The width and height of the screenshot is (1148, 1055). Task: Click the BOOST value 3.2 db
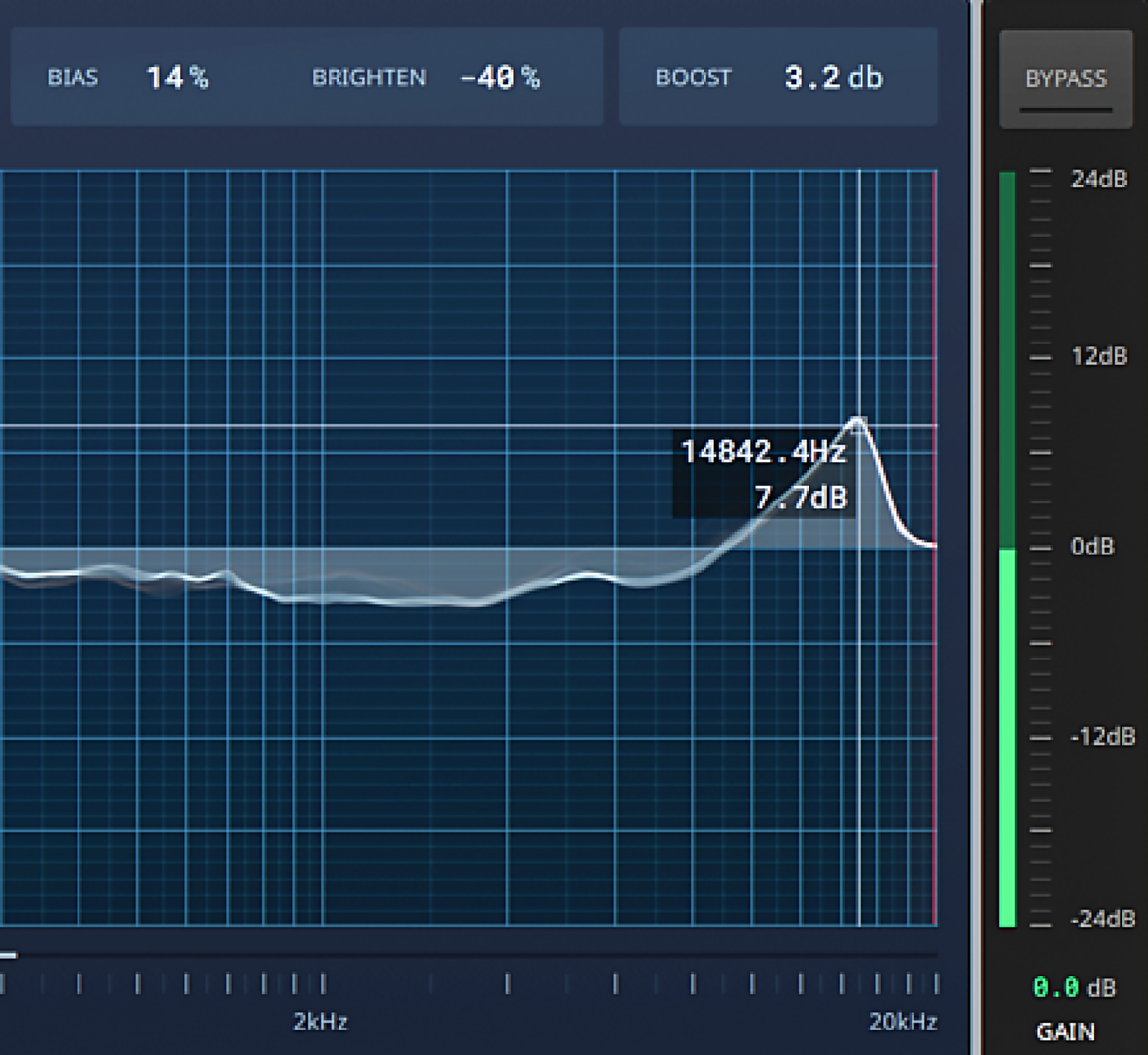tap(833, 78)
